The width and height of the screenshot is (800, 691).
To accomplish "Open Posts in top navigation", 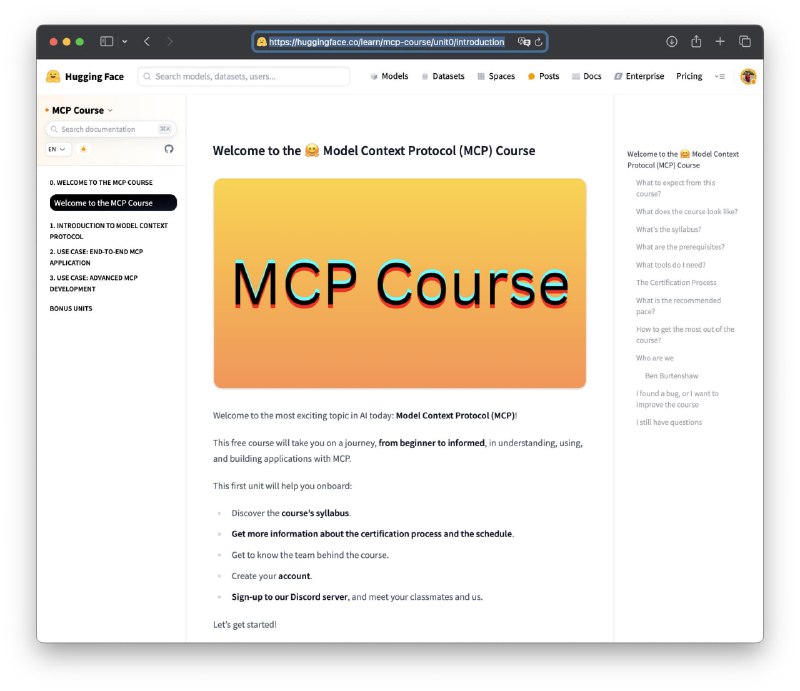I will [x=543, y=76].
